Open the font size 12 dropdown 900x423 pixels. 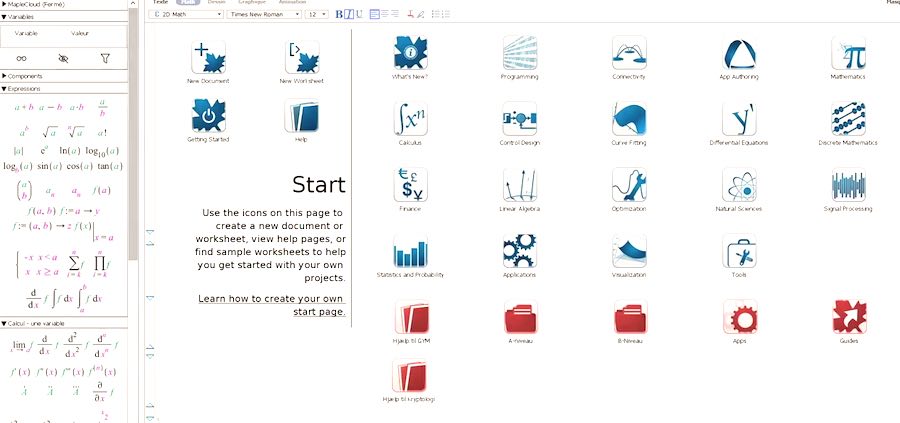317,14
